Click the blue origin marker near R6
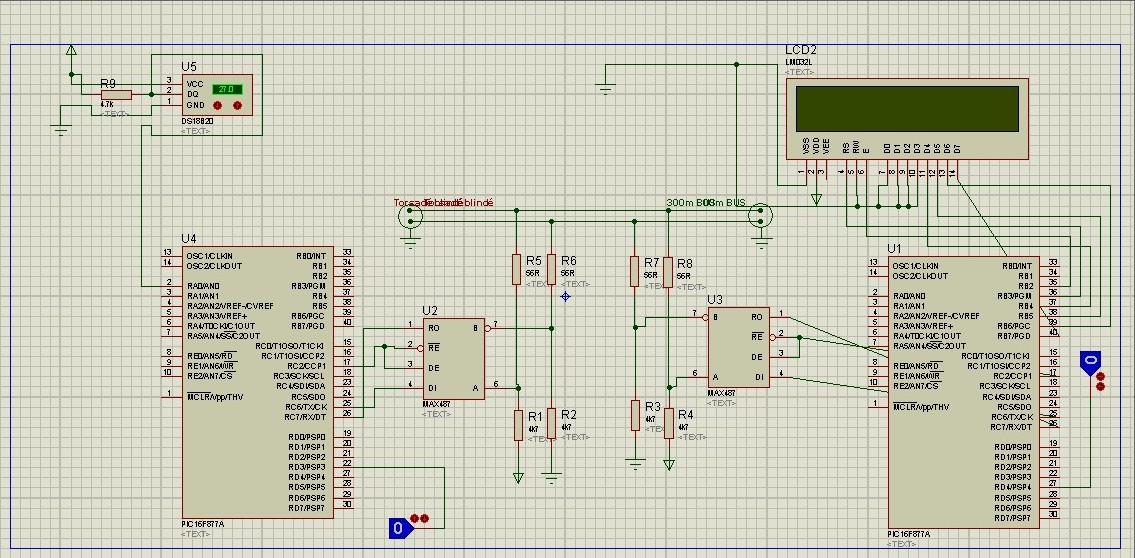The width and height of the screenshot is (1135, 558). [565, 296]
